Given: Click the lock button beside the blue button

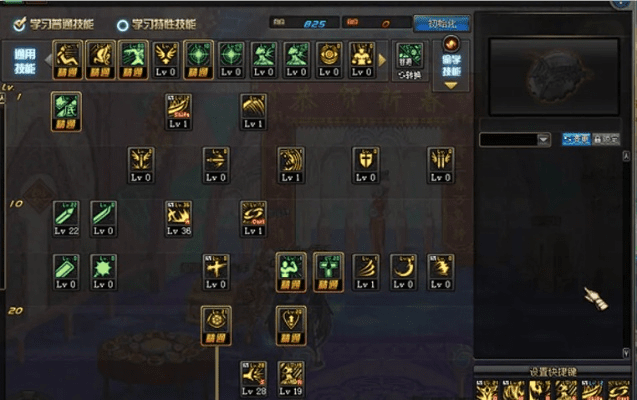Looking at the screenshot, I should coord(606,139).
